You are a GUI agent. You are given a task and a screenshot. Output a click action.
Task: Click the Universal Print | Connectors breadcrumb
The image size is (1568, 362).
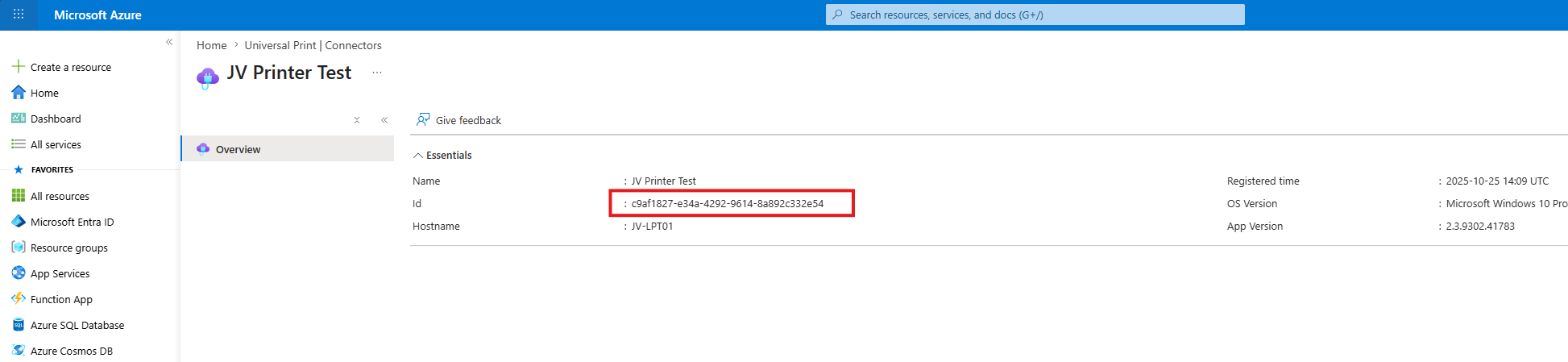tap(313, 45)
